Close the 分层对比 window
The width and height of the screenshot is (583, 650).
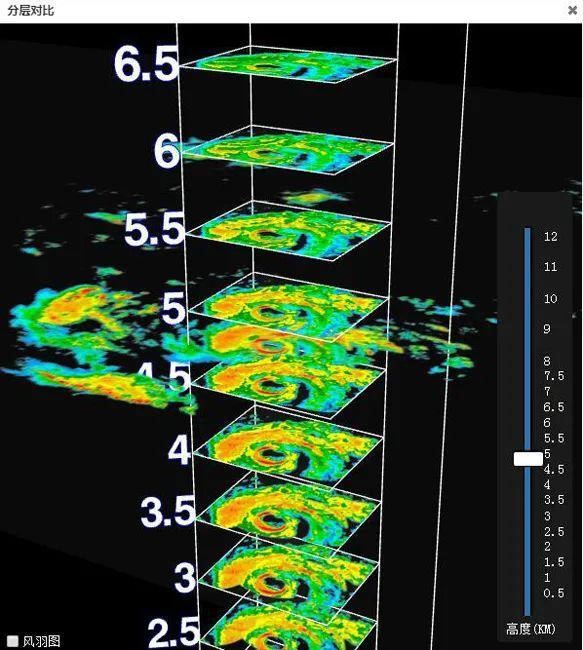click(573, 10)
